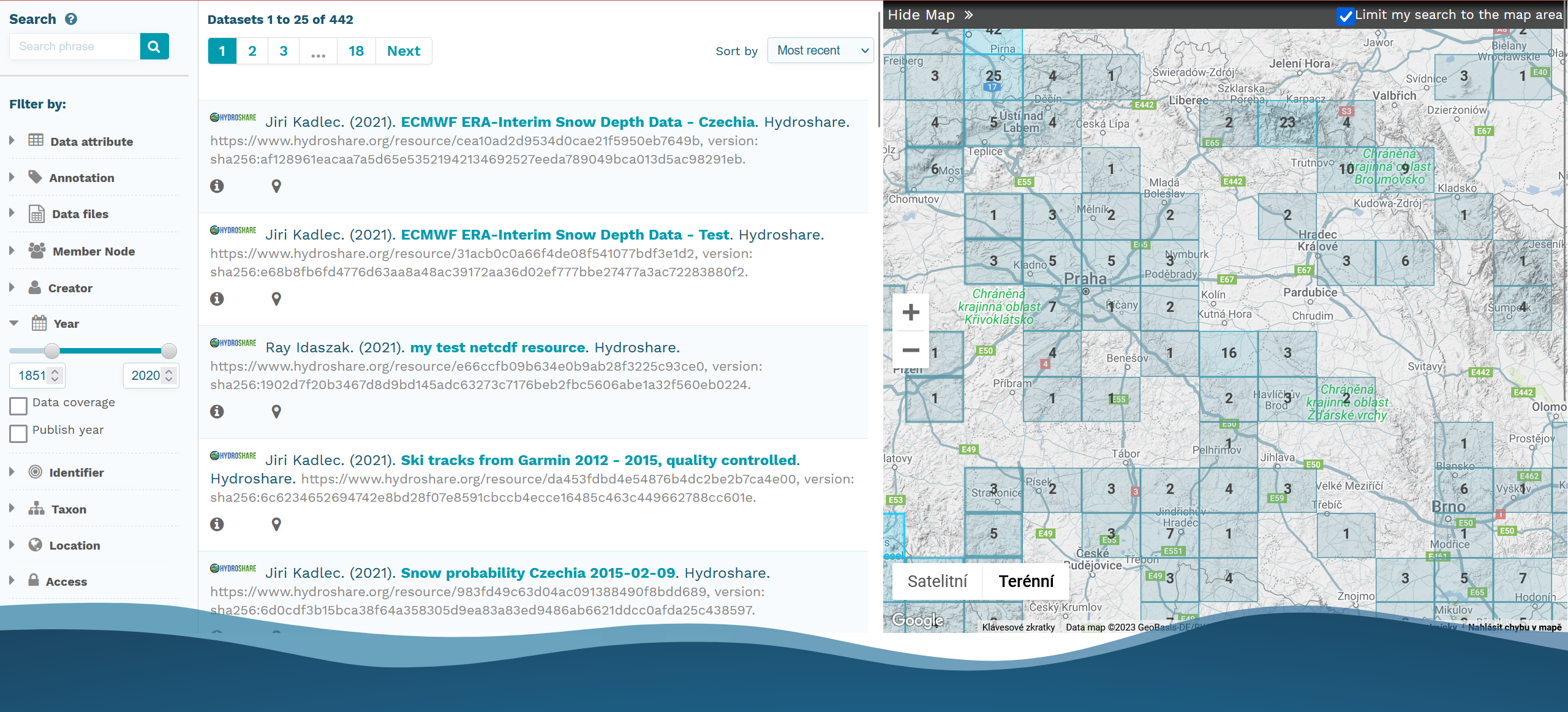The width and height of the screenshot is (1568, 712).
Task: Click the map tile with 25 datasets
Action: 993,77
